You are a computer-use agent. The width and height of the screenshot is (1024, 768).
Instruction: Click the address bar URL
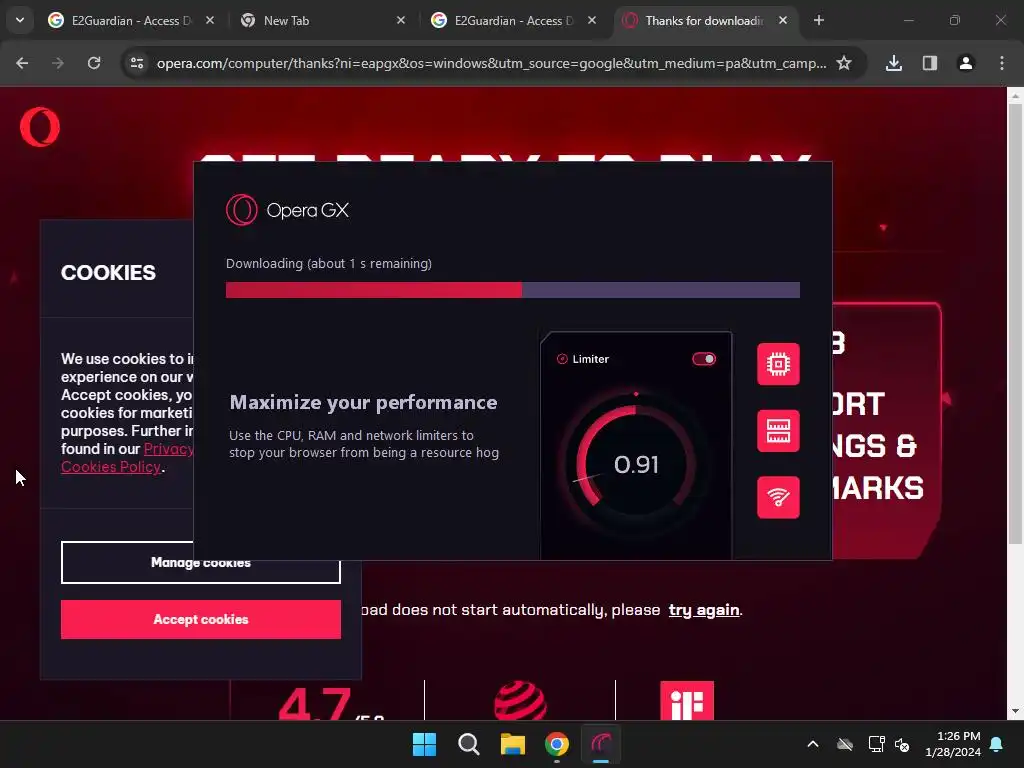tap(491, 63)
